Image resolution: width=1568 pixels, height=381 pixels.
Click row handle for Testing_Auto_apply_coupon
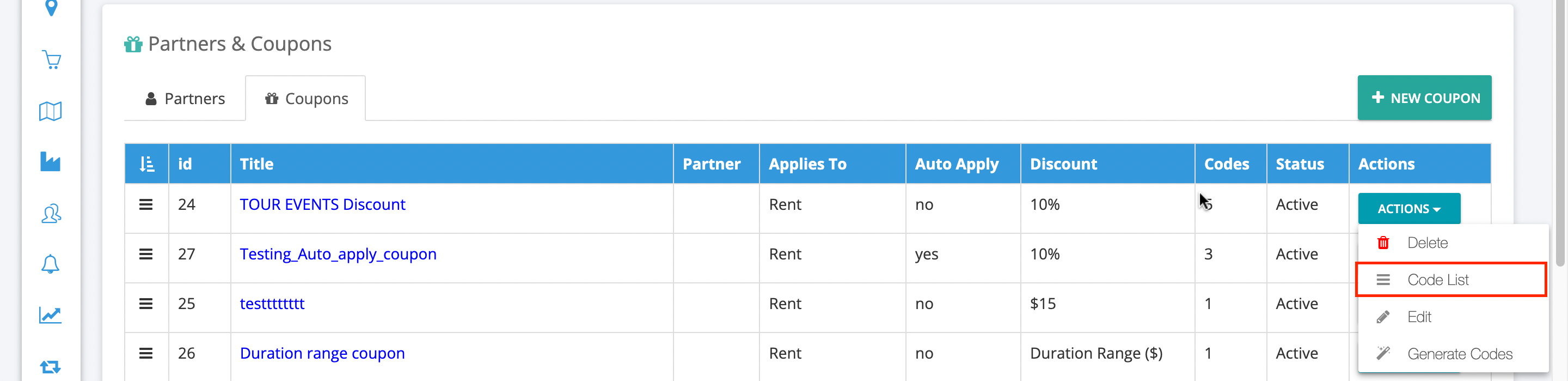click(x=146, y=254)
